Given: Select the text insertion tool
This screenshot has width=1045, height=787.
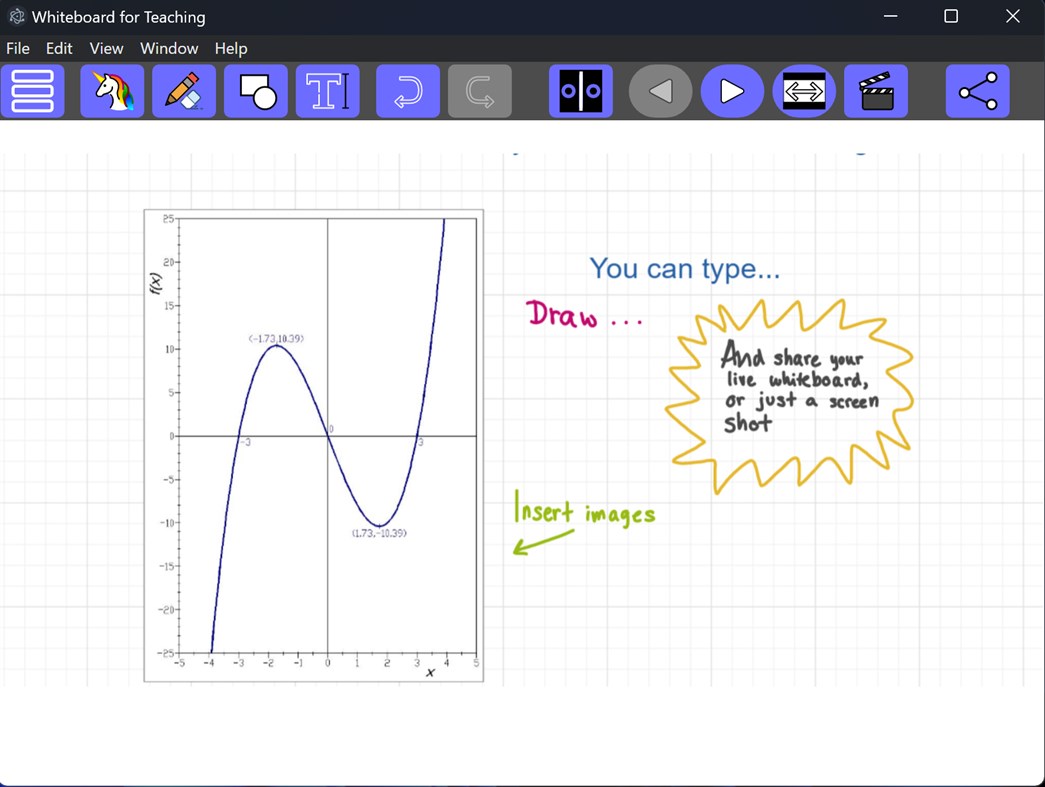Looking at the screenshot, I should click(328, 90).
